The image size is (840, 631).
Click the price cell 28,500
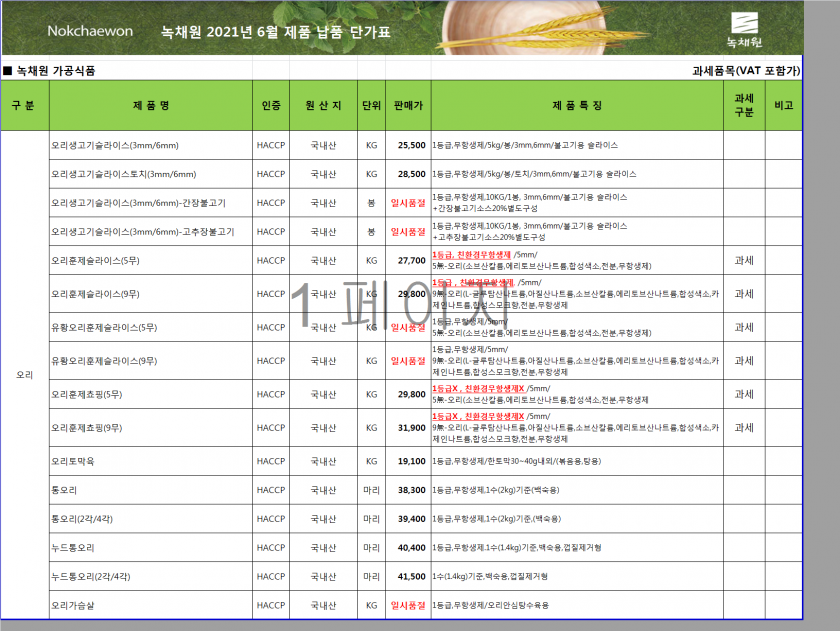coord(408,174)
